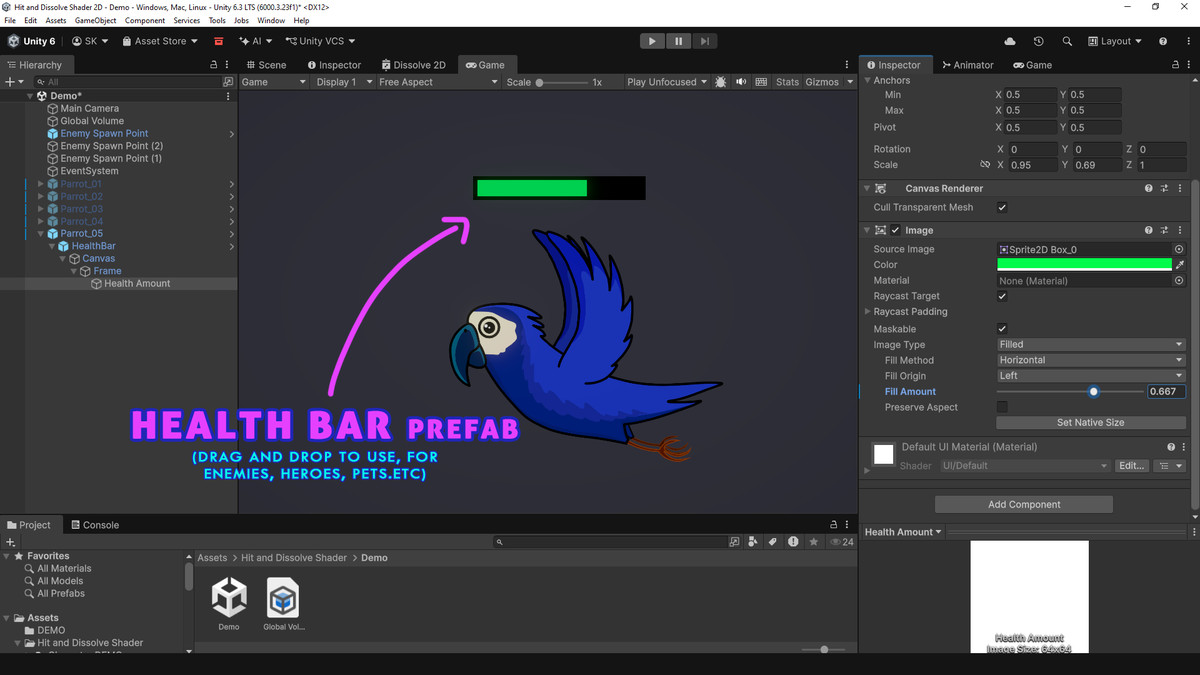Toggle the hidden packages eye icon showing 24

(842, 542)
